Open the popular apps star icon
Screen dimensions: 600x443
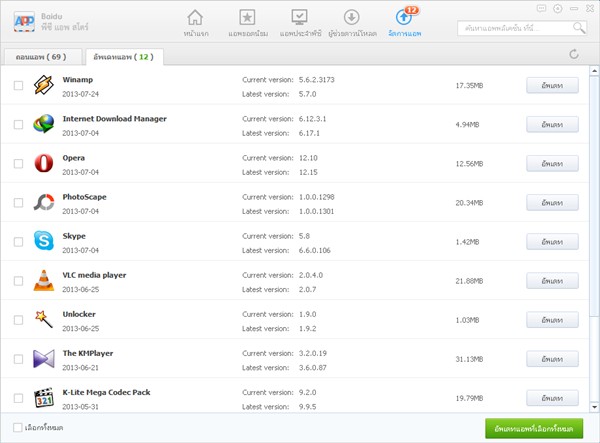(x=247, y=18)
